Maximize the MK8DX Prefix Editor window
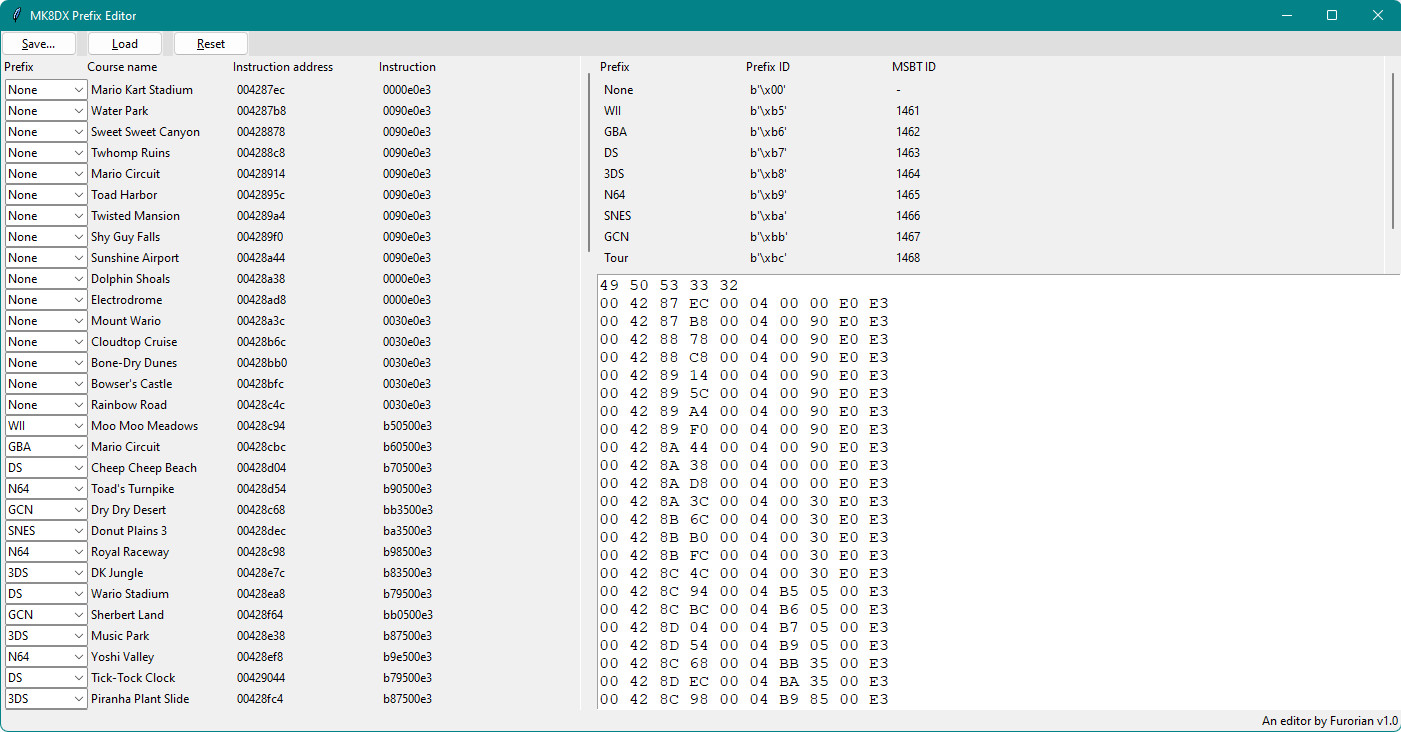Viewport: 1401px width, 732px height. click(1331, 15)
